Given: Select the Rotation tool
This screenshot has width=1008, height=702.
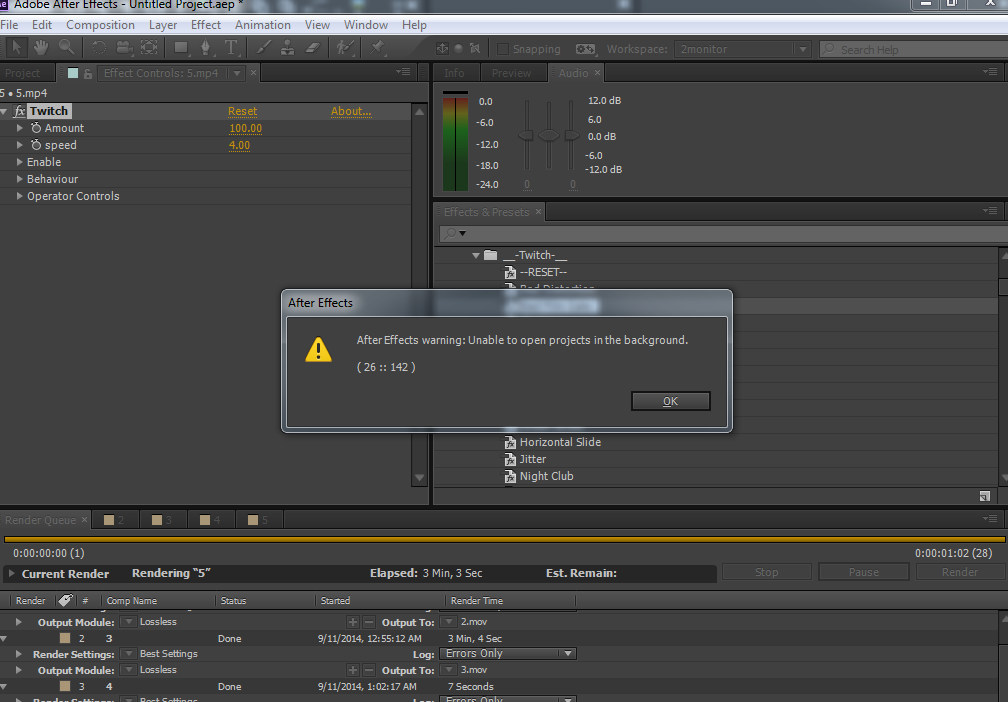Looking at the screenshot, I should (x=99, y=48).
